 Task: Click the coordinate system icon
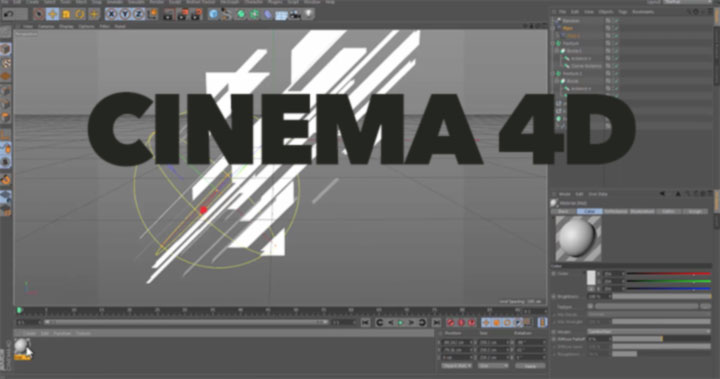point(152,14)
